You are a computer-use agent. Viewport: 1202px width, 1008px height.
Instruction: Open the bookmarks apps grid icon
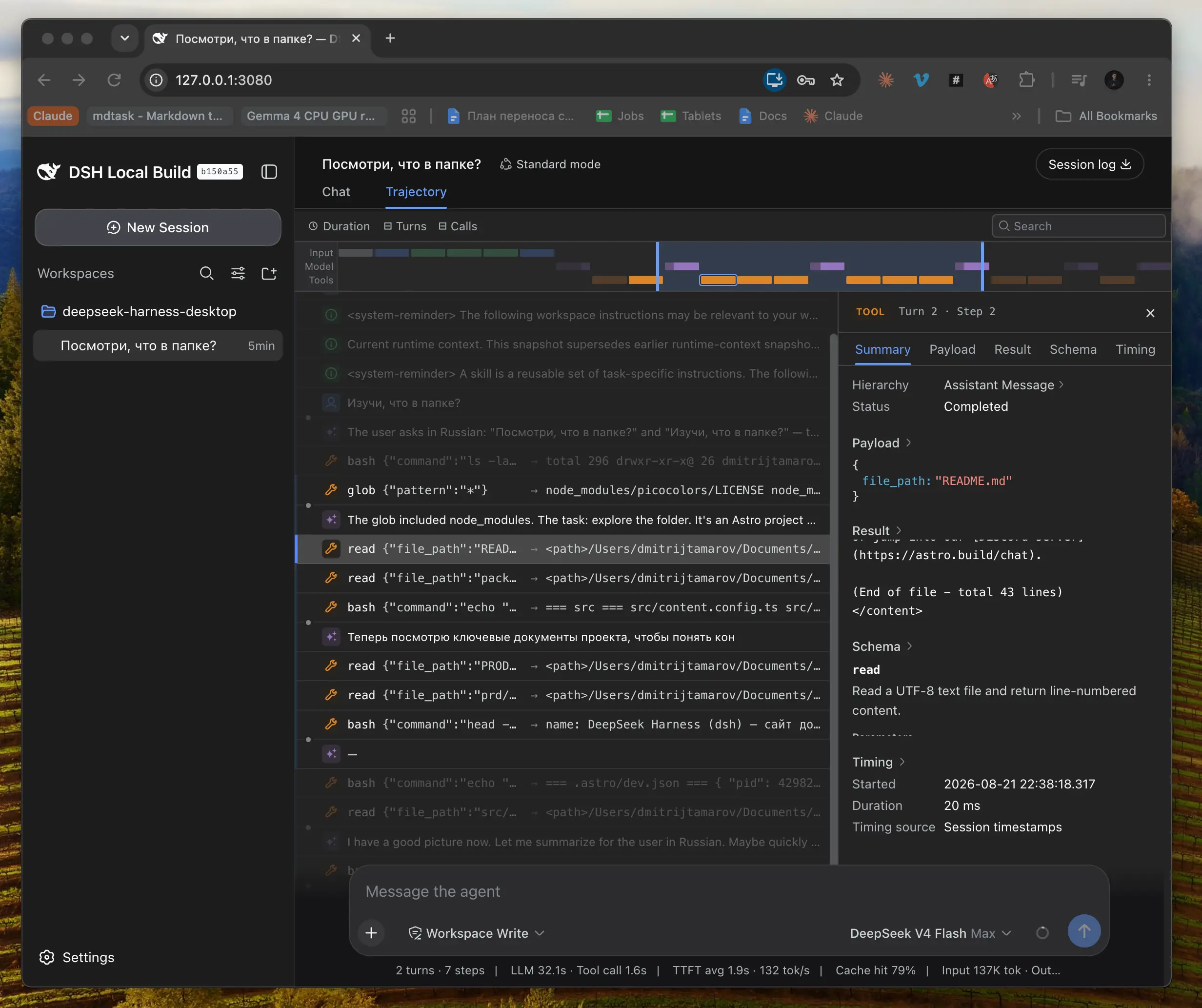pyautogui.click(x=409, y=116)
